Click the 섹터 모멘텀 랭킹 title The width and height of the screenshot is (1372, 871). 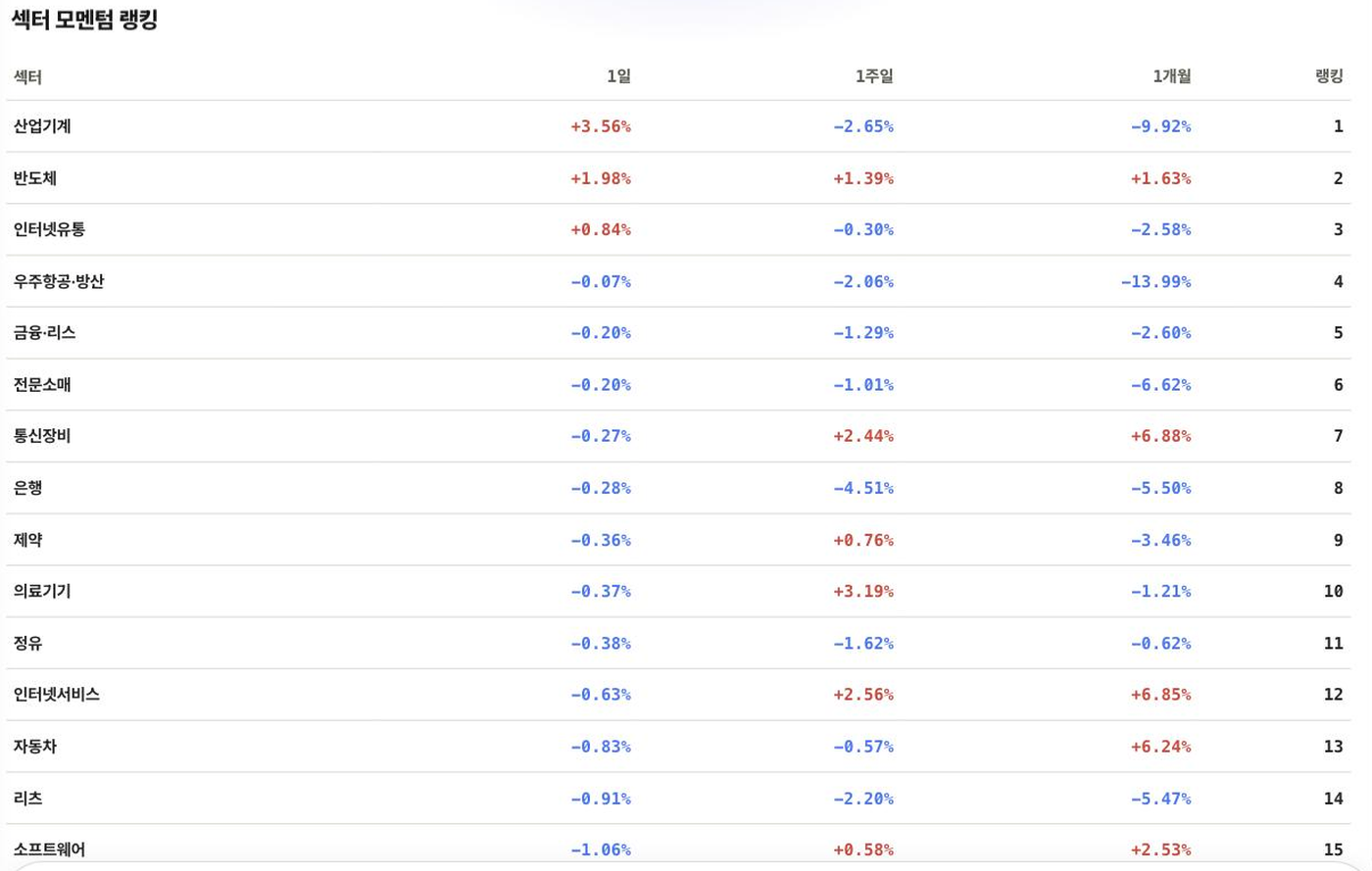coord(84,20)
